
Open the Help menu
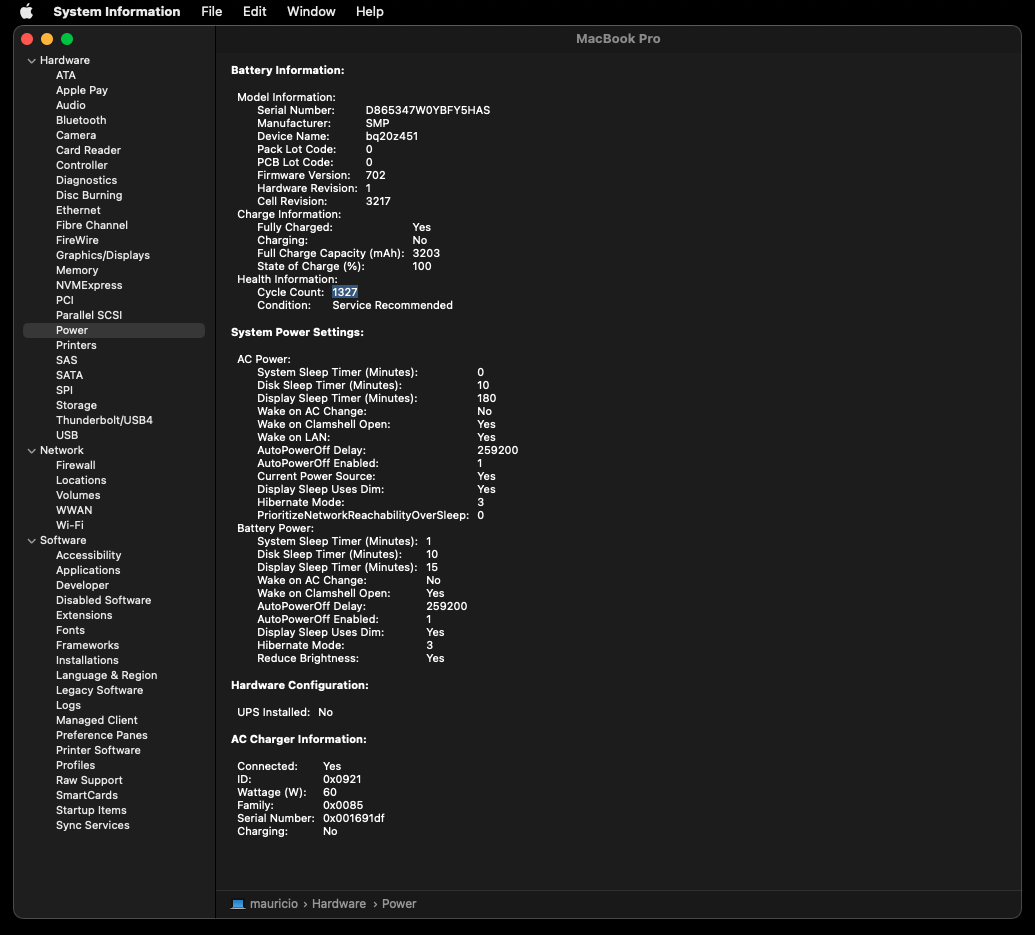coord(369,12)
